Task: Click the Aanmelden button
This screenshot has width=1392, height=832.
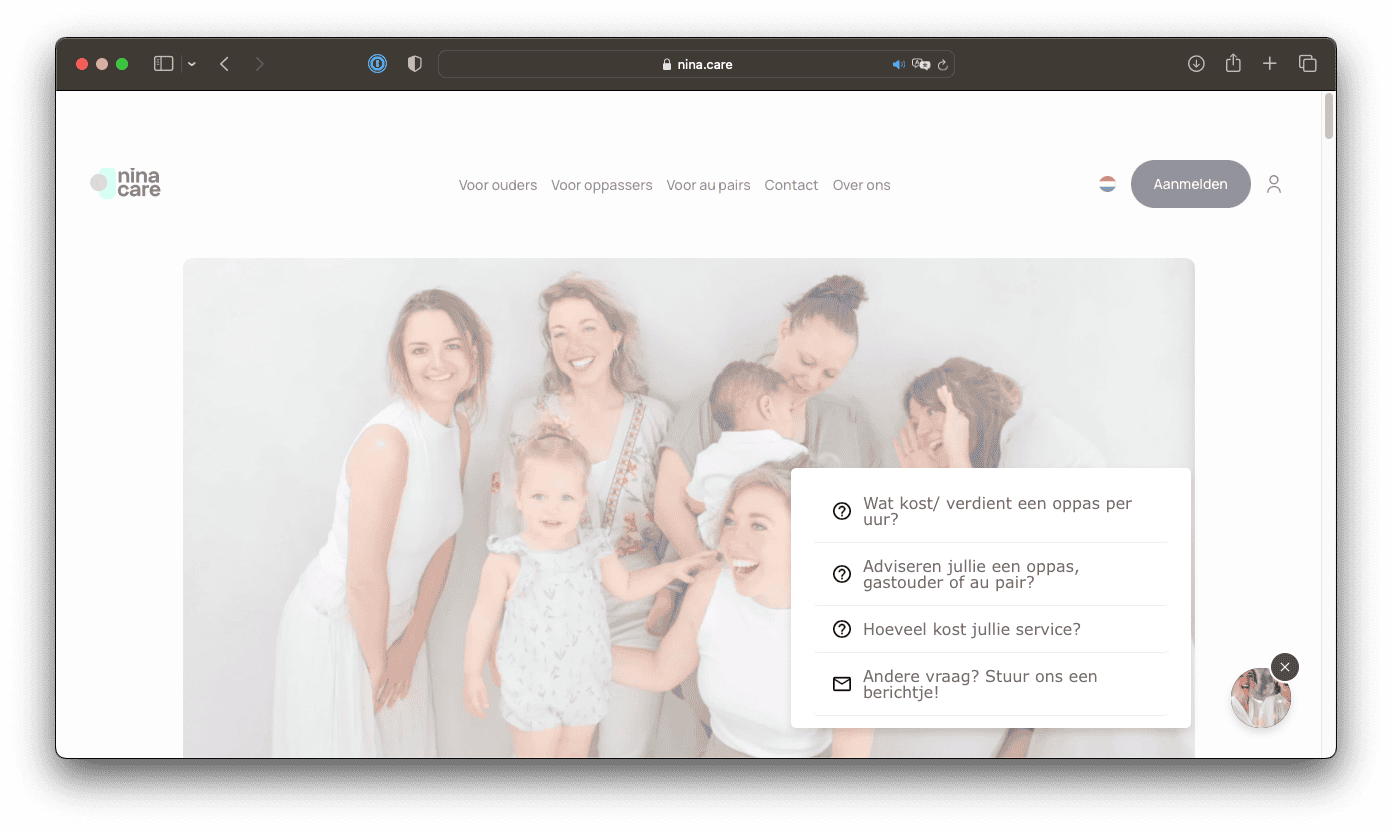Action: point(1191,184)
